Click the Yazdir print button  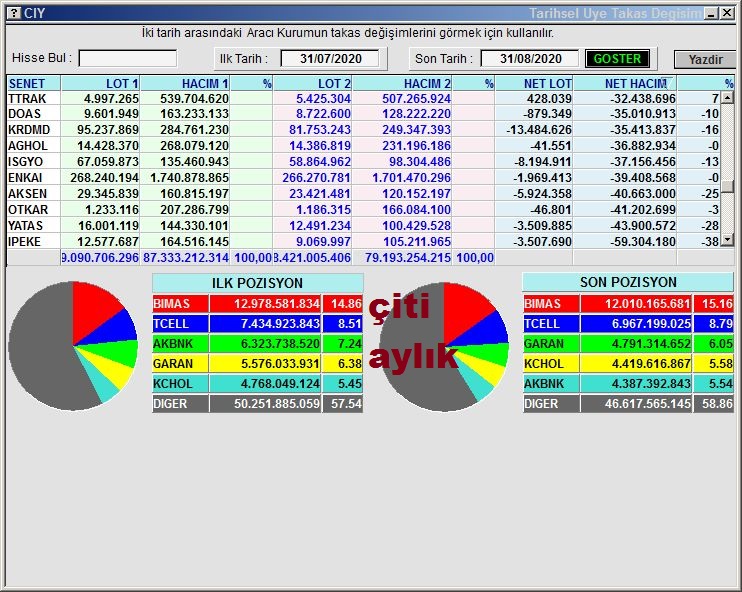[x=705, y=60]
